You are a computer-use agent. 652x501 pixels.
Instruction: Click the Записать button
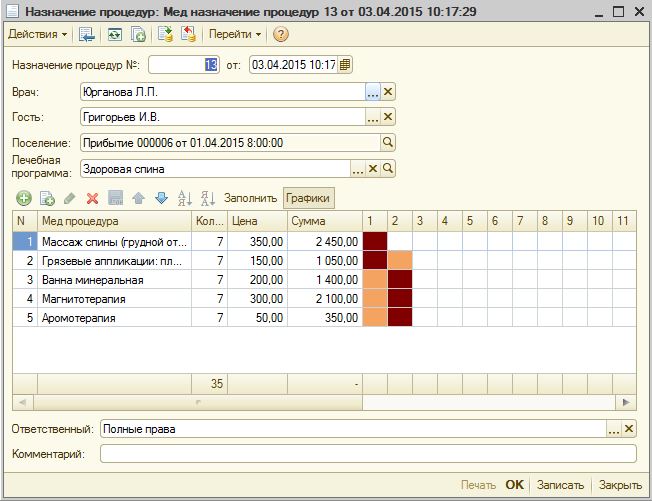coord(560,485)
